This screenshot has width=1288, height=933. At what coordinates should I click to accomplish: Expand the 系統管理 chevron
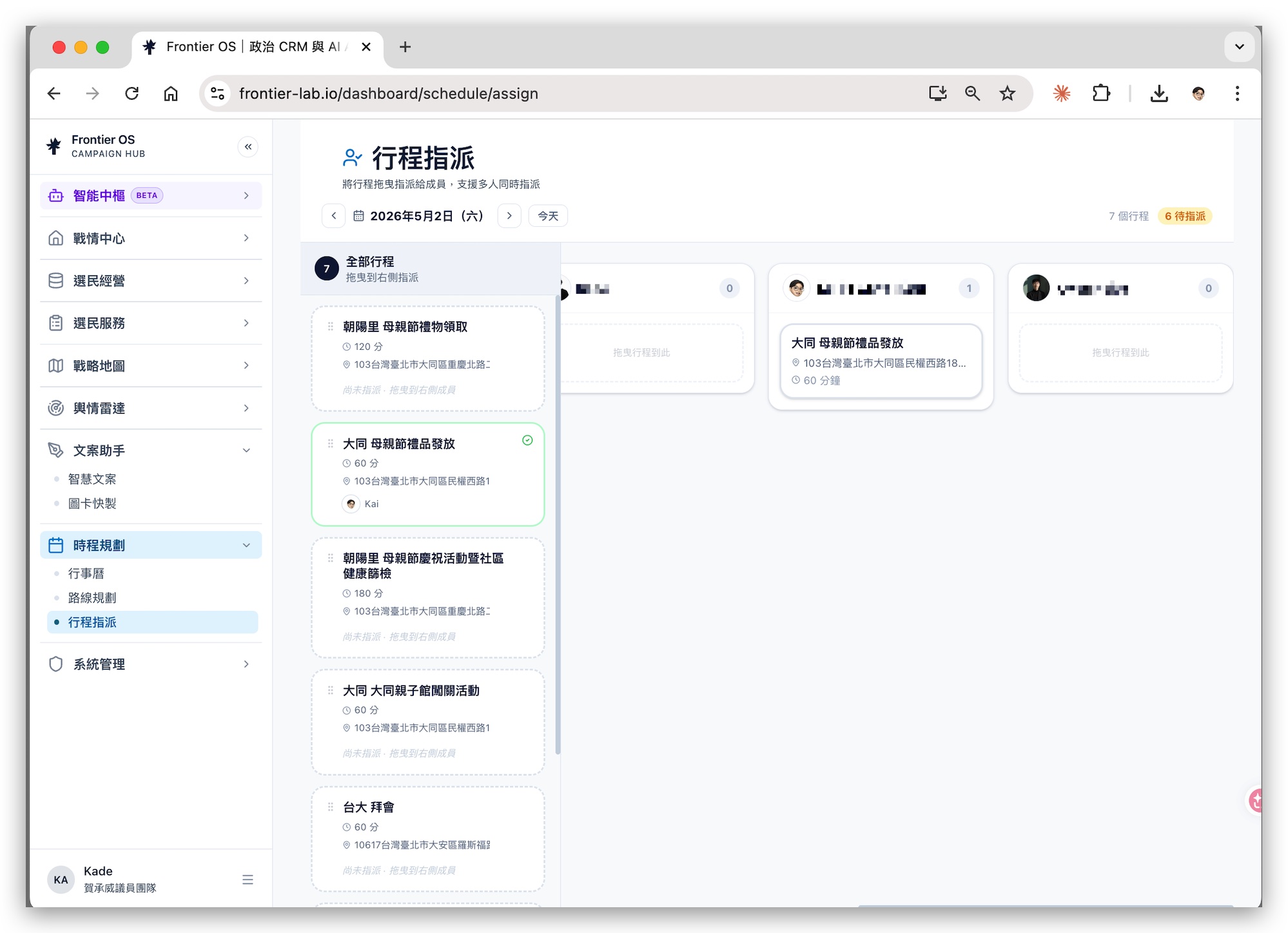pyautogui.click(x=246, y=664)
